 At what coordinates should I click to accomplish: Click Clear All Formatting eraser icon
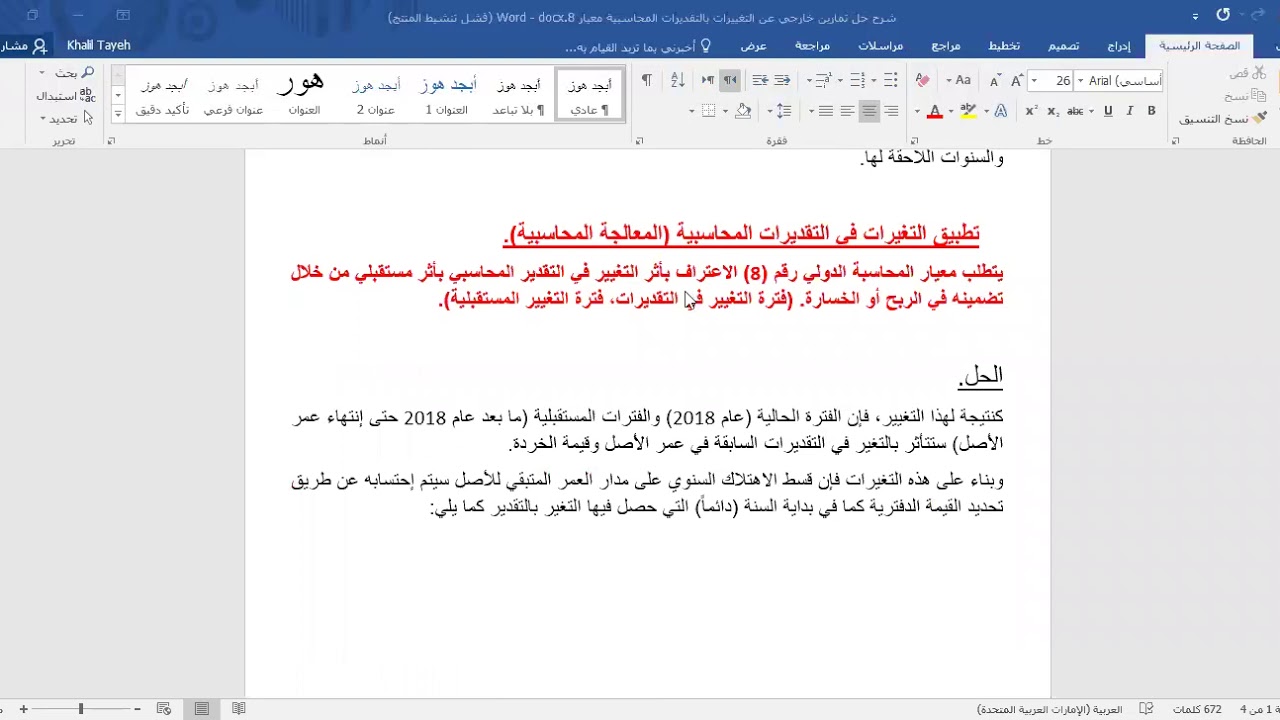click(x=922, y=80)
